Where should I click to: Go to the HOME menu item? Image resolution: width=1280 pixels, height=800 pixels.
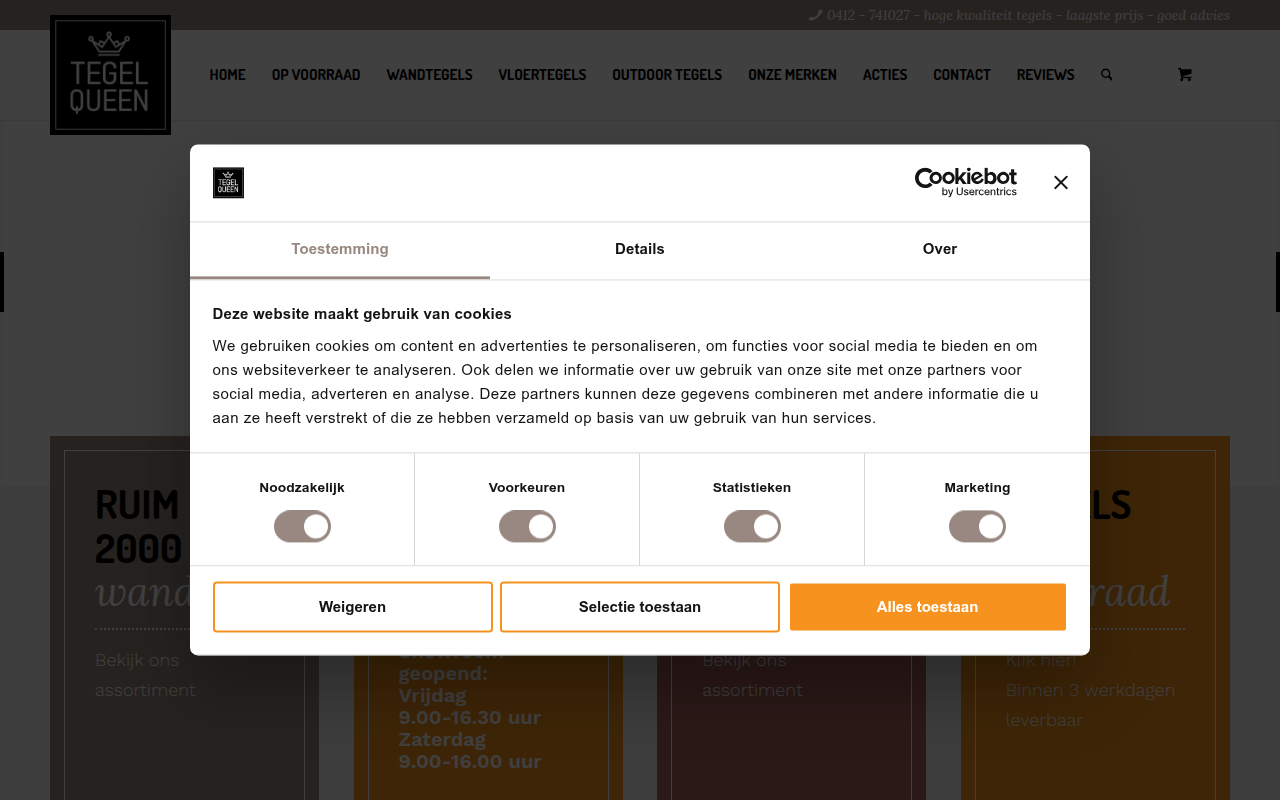click(227, 75)
